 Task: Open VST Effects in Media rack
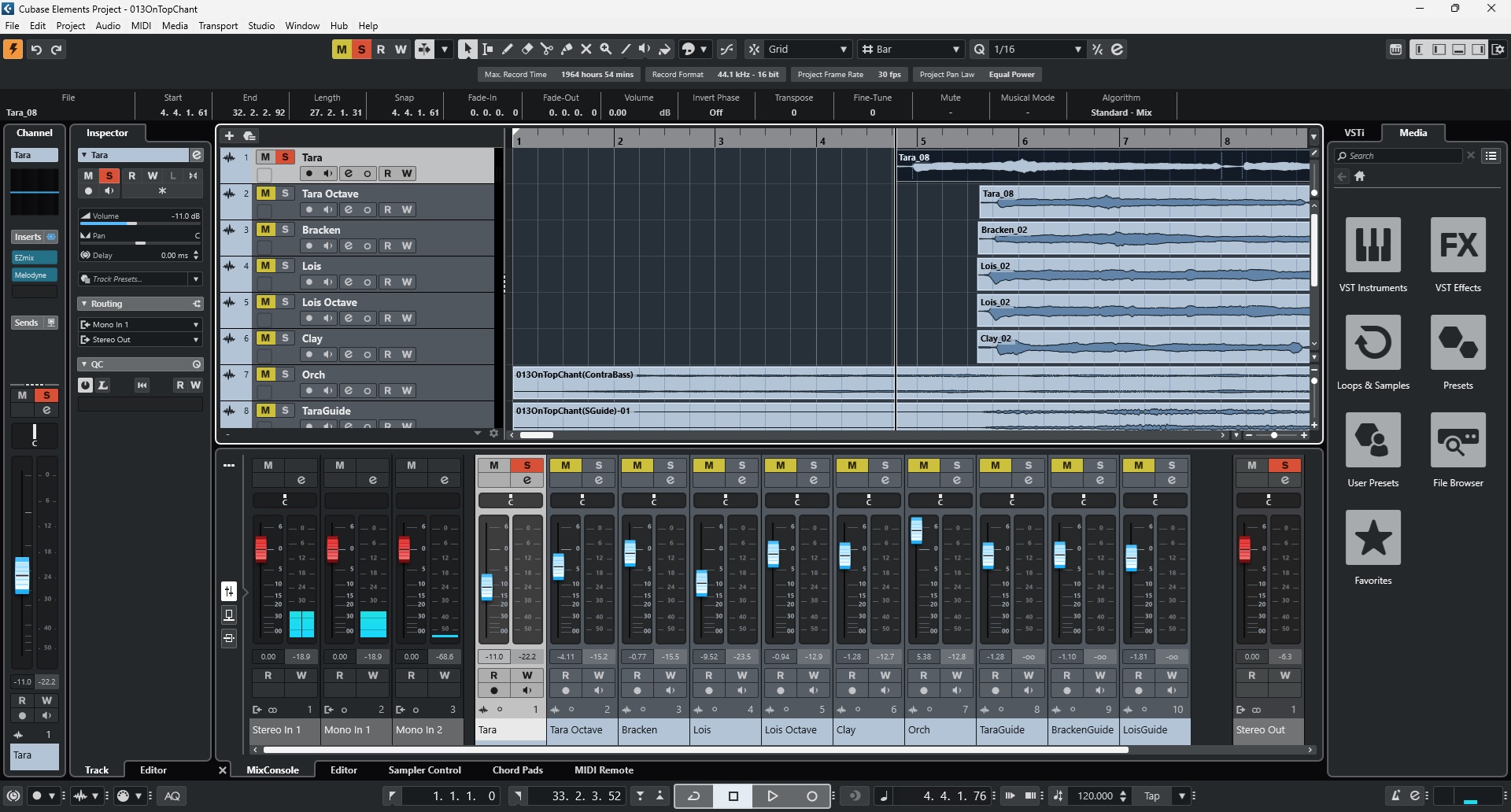1458,245
